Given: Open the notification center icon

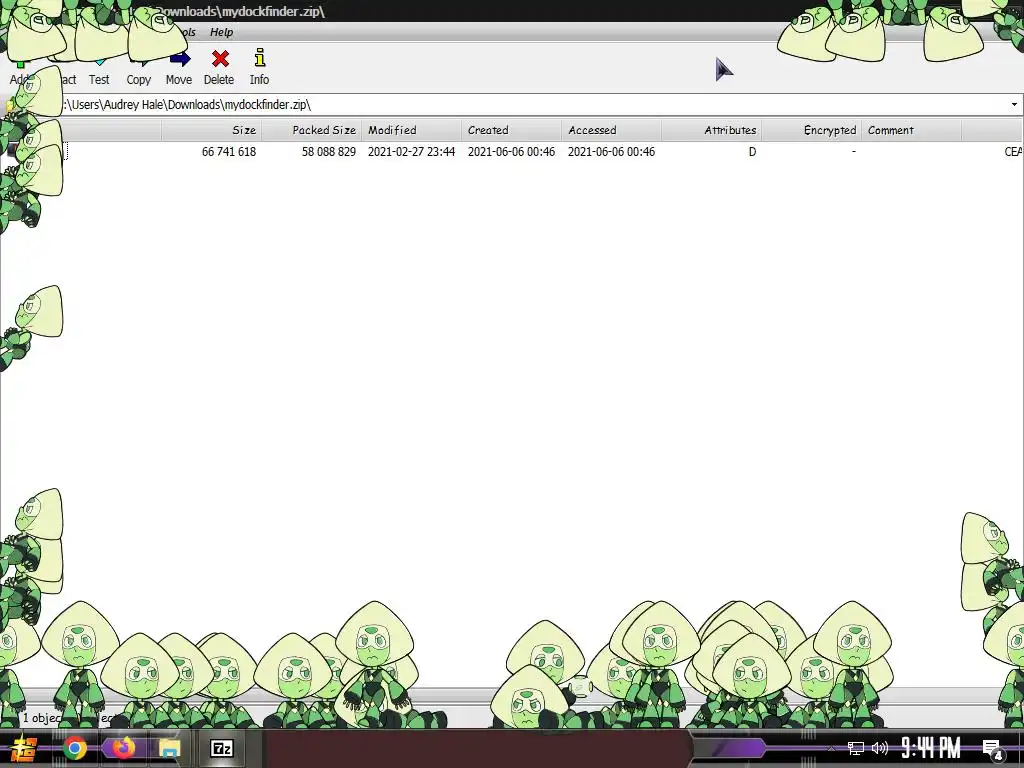Looking at the screenshot, I should [992, 749].
